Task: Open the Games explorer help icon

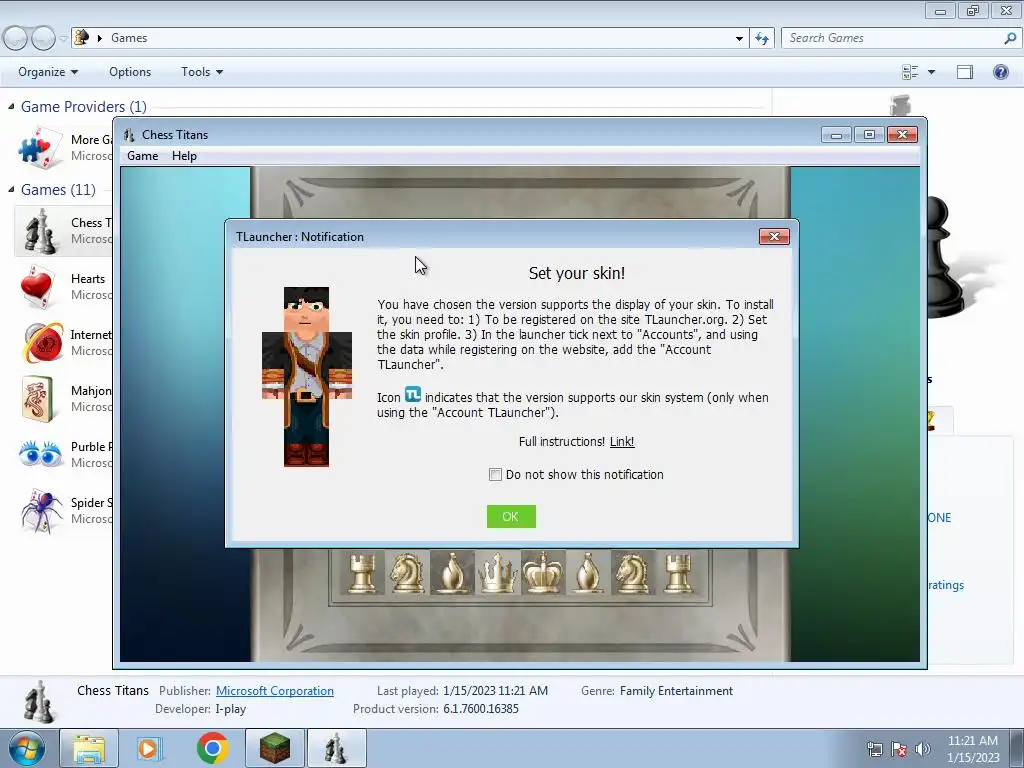Action: (x=1000, y=72)
